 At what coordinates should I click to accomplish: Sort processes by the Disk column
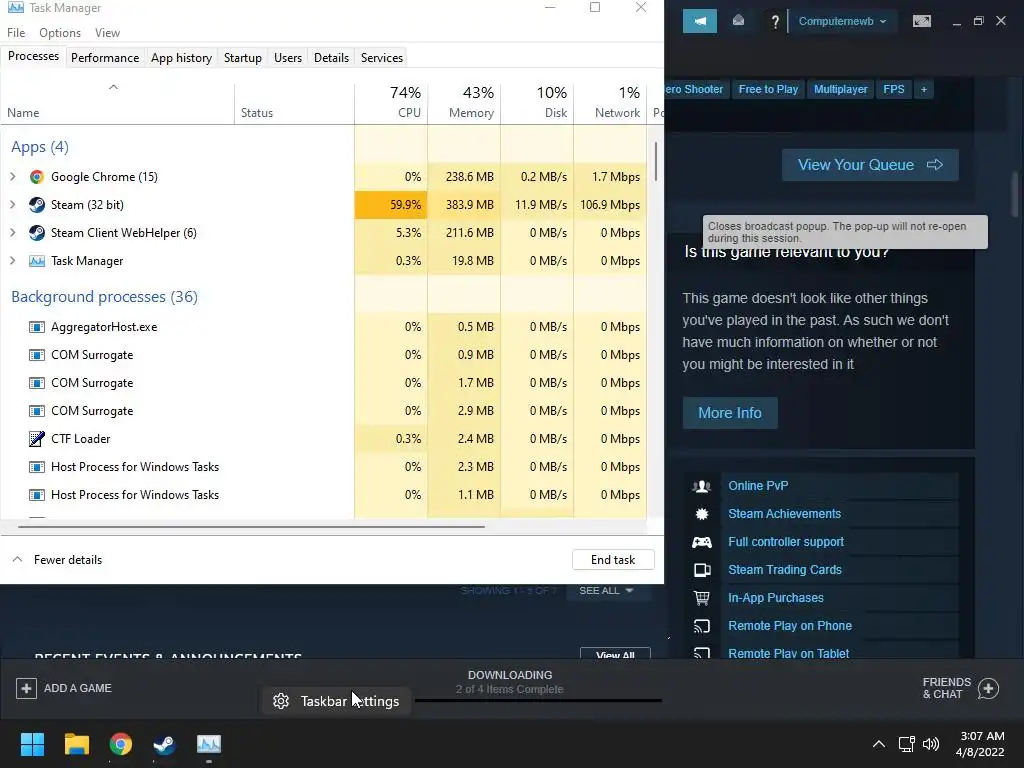537,102
